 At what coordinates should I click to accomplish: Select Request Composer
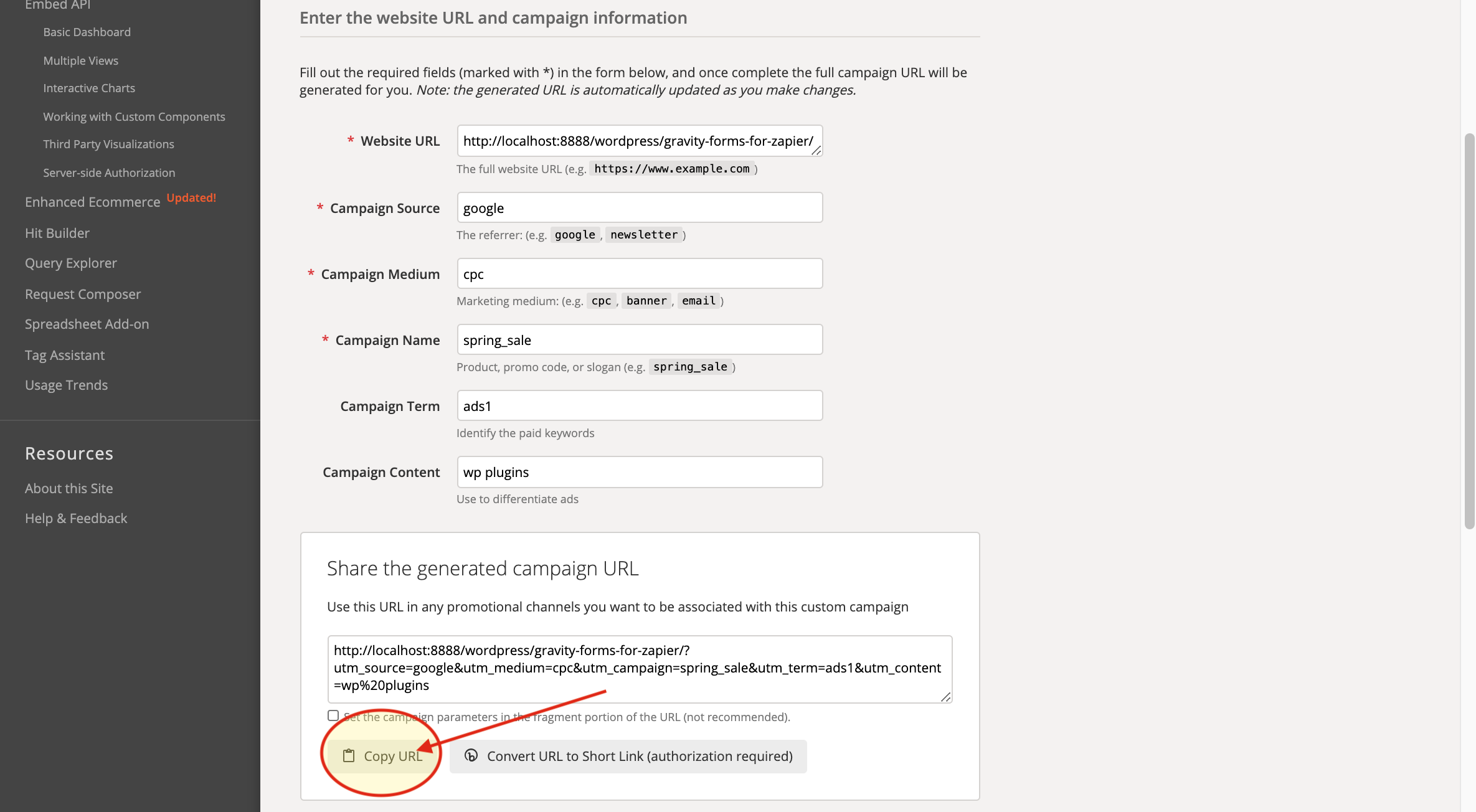coord(83,294)
